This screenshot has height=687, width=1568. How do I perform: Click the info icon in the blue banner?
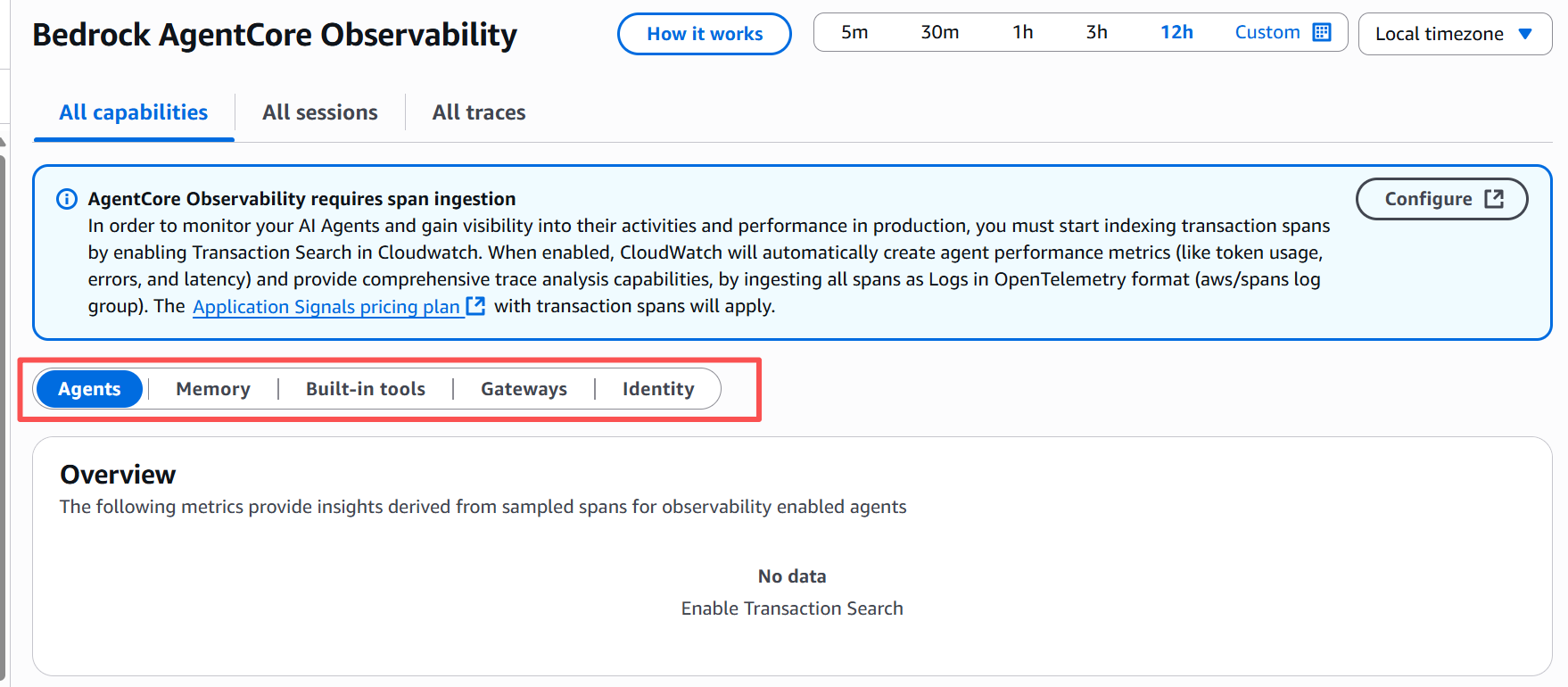[x=67, y=199]
